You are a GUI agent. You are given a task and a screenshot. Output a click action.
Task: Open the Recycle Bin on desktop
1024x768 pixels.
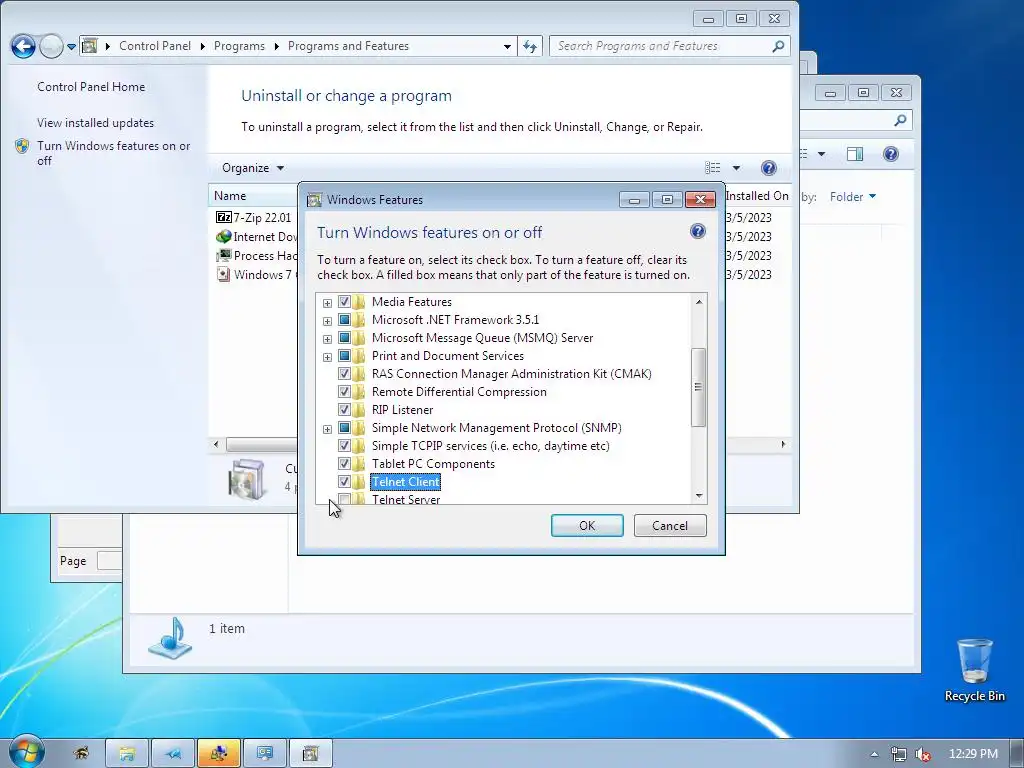coord(974,670)
